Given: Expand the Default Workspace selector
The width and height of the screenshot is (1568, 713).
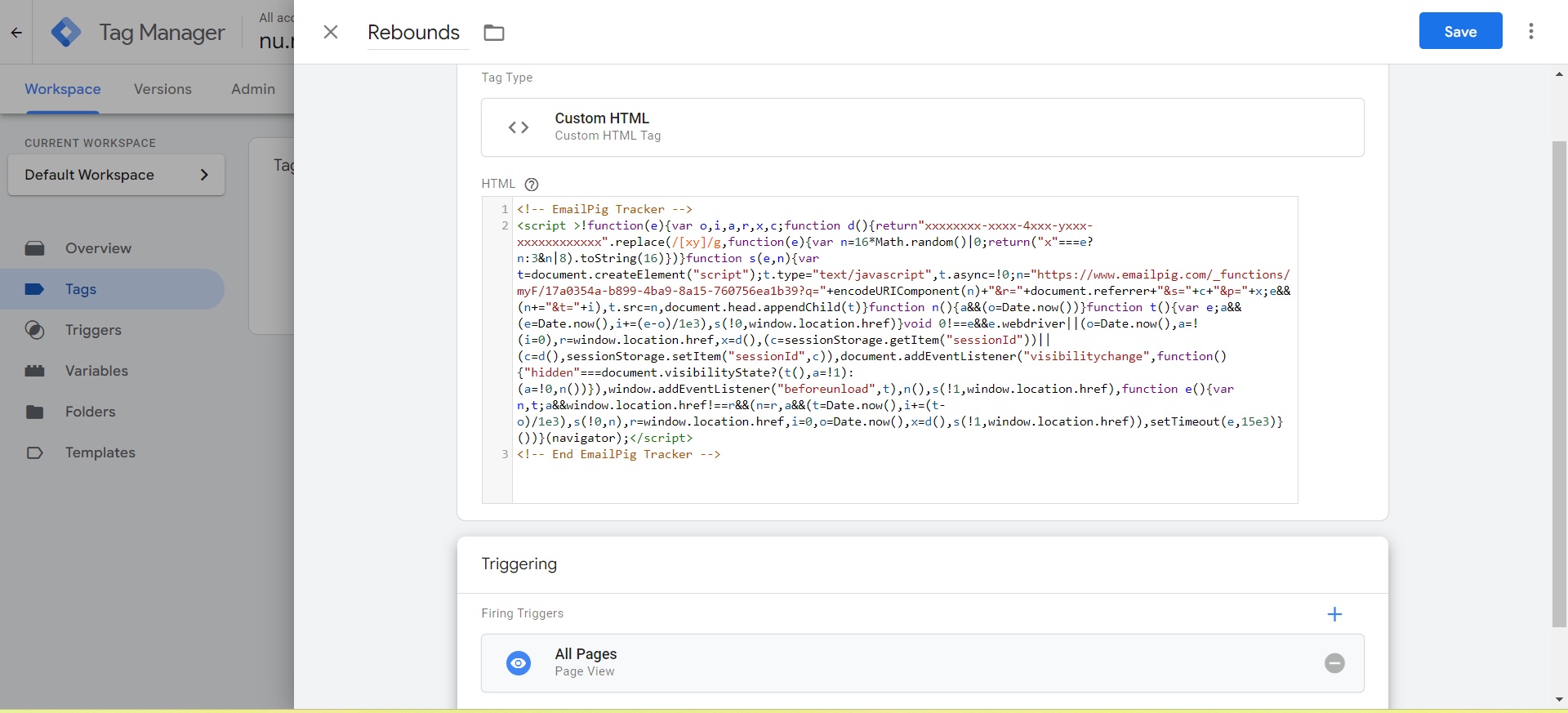Looking at the screenshot, I should (x=116, y=175).
